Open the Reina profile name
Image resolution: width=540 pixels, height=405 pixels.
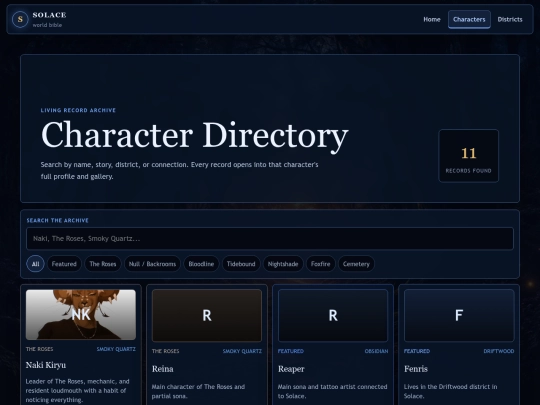pyautogui.click(x=163, y=369)
